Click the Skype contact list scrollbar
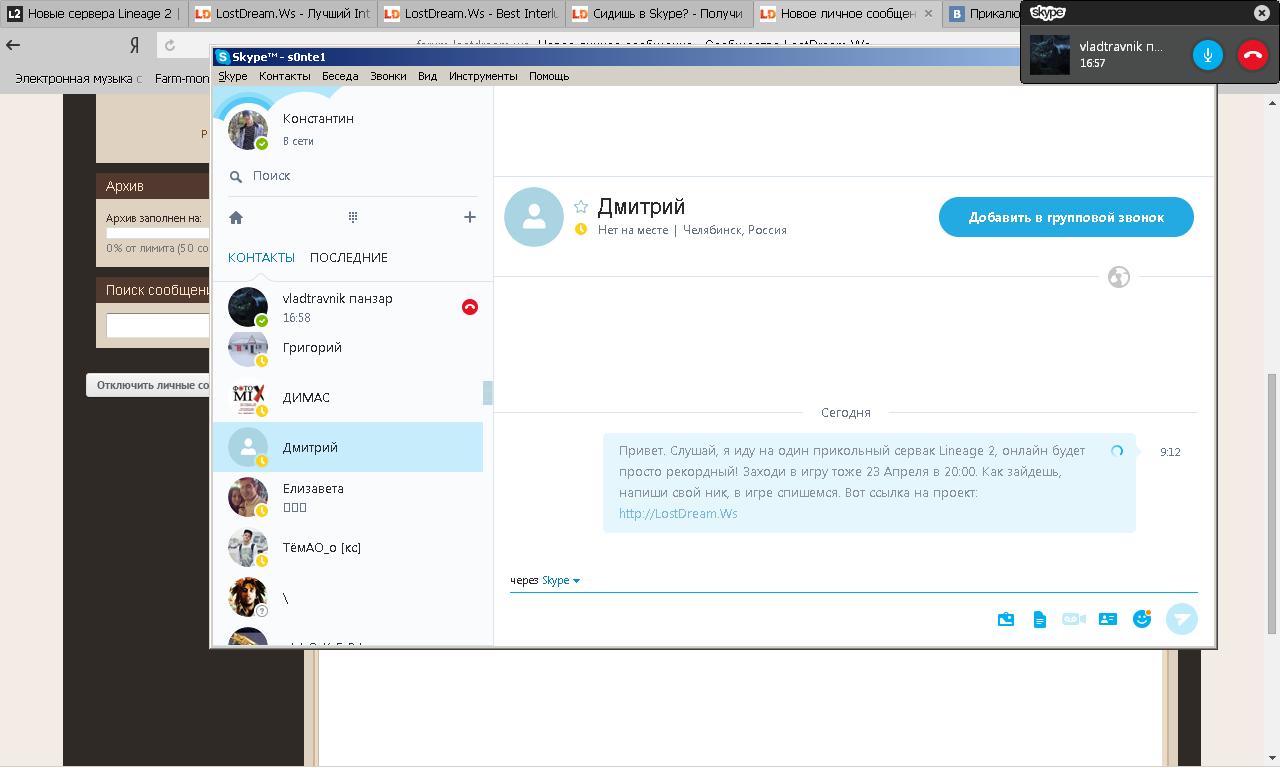 point(488,393)
